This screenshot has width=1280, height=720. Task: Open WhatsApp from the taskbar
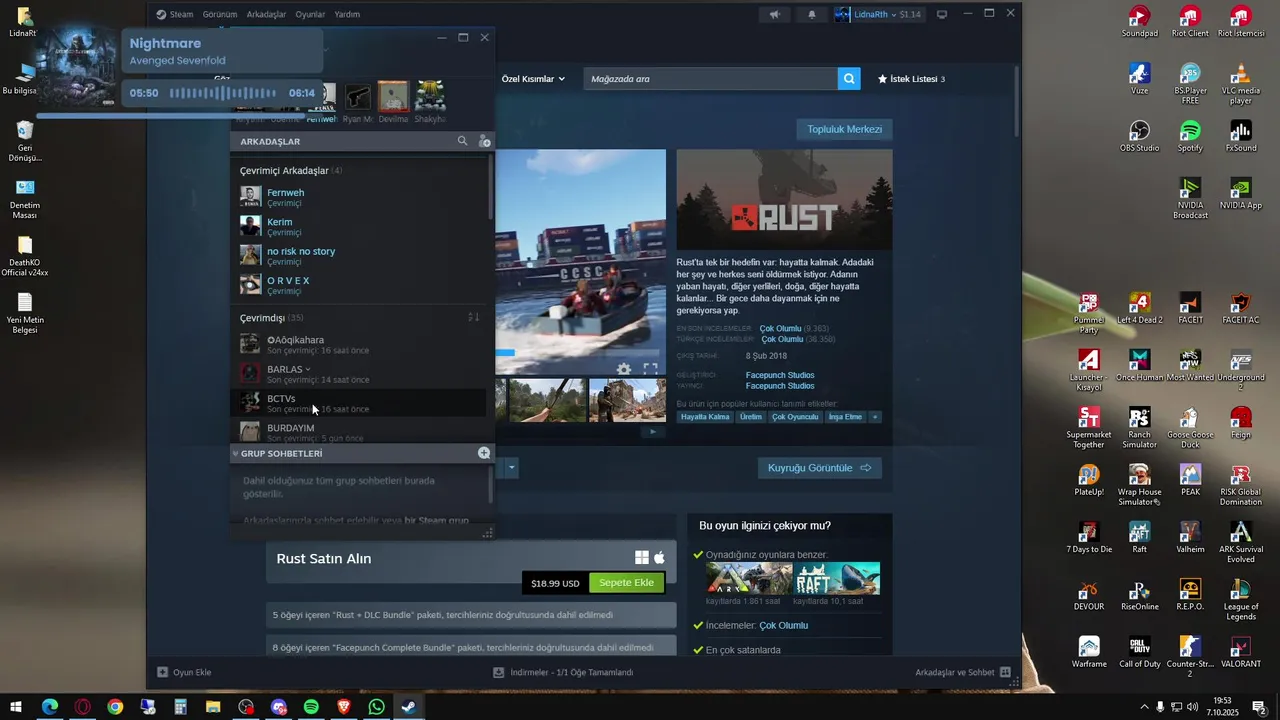pos(376,707)
